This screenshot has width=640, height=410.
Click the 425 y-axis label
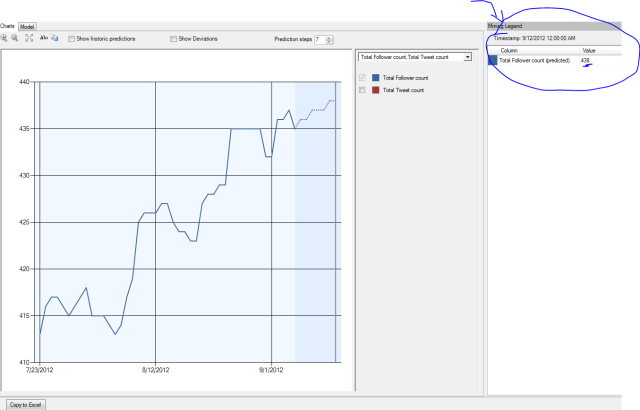pos(24,222)
